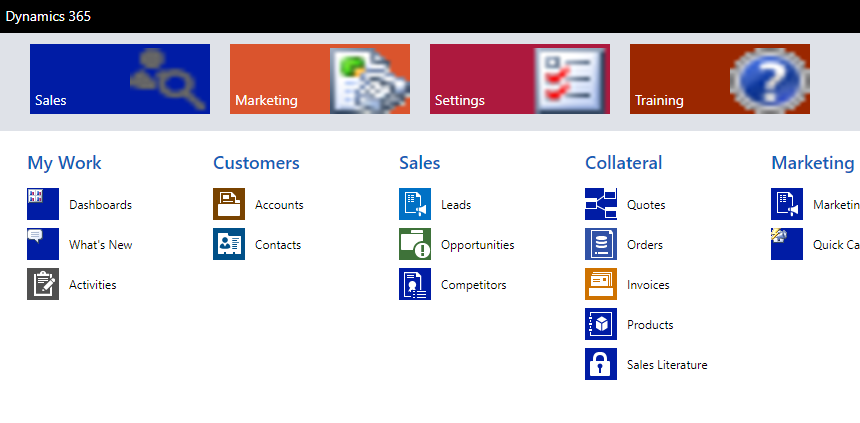The height and width of the screenshot is (423, 860).
Task: Click the My Work group heading
Action: (64, 163)
